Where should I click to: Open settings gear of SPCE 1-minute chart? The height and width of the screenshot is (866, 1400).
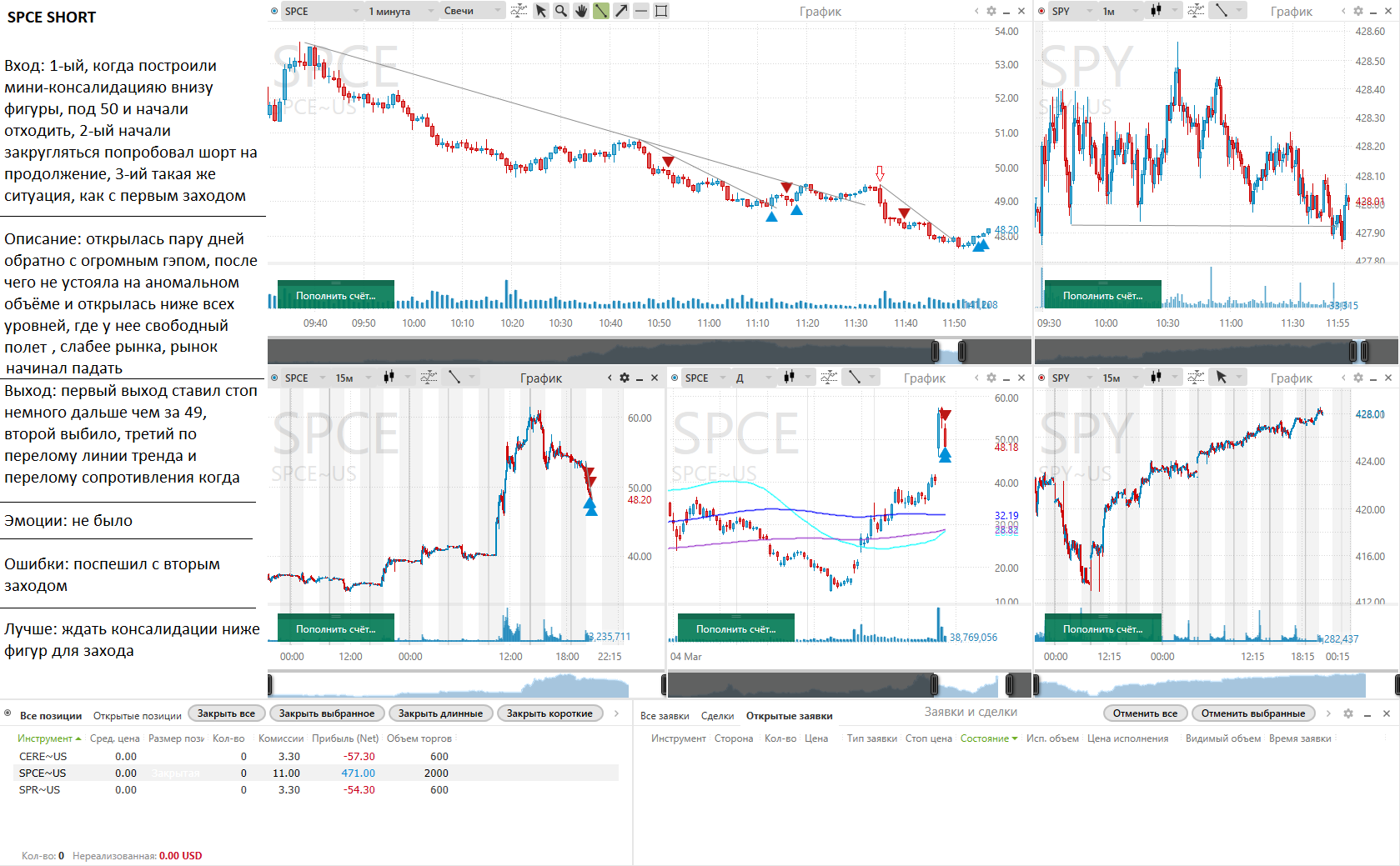(991, 11)
